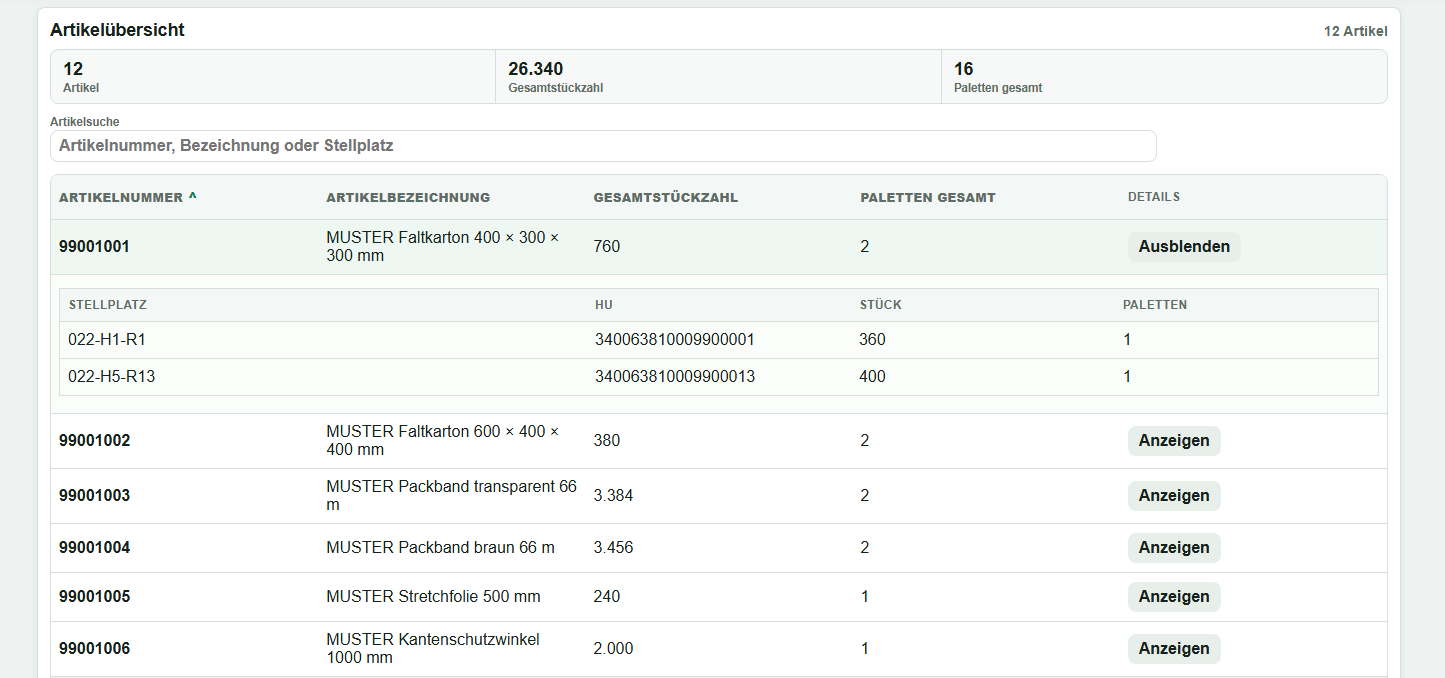The height and width of the screenshot is (678, 1445).
Task: Click the "12 Artikel" count at top right
Action: [1356, 32]
